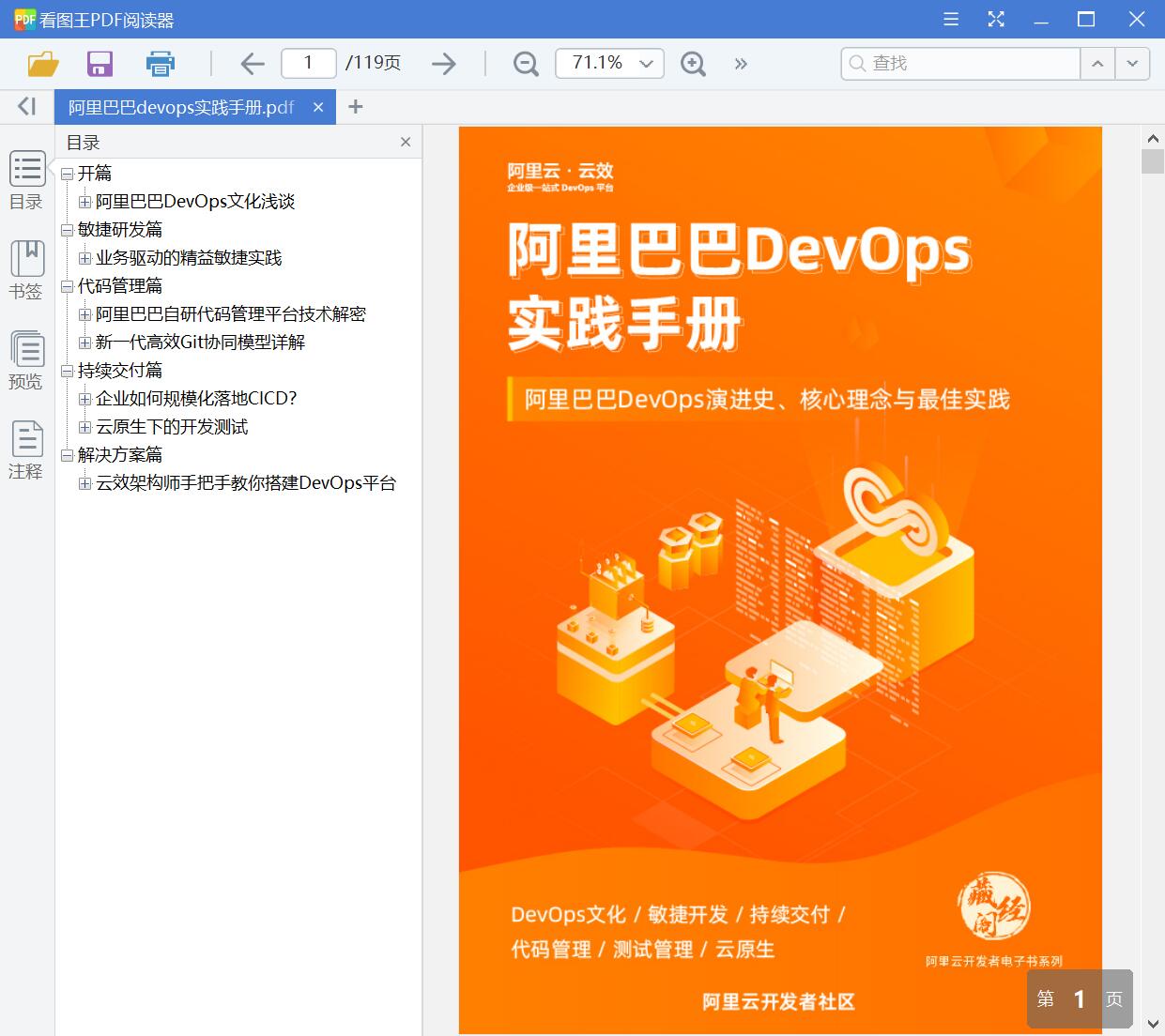Expand 业务驱动的精益敏捷实践 node

84,258
